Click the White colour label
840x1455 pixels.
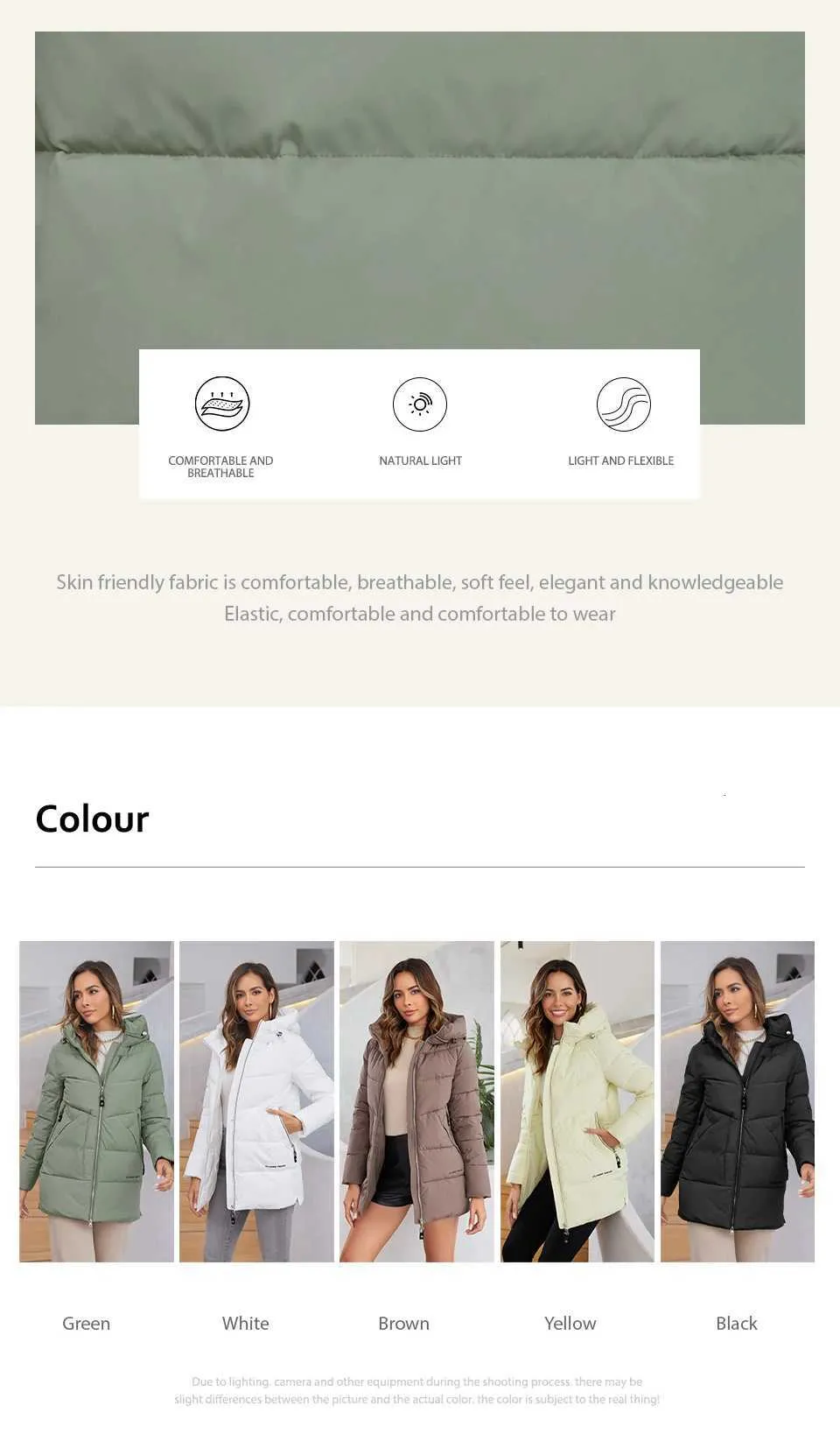click(x=245, y=1323)
